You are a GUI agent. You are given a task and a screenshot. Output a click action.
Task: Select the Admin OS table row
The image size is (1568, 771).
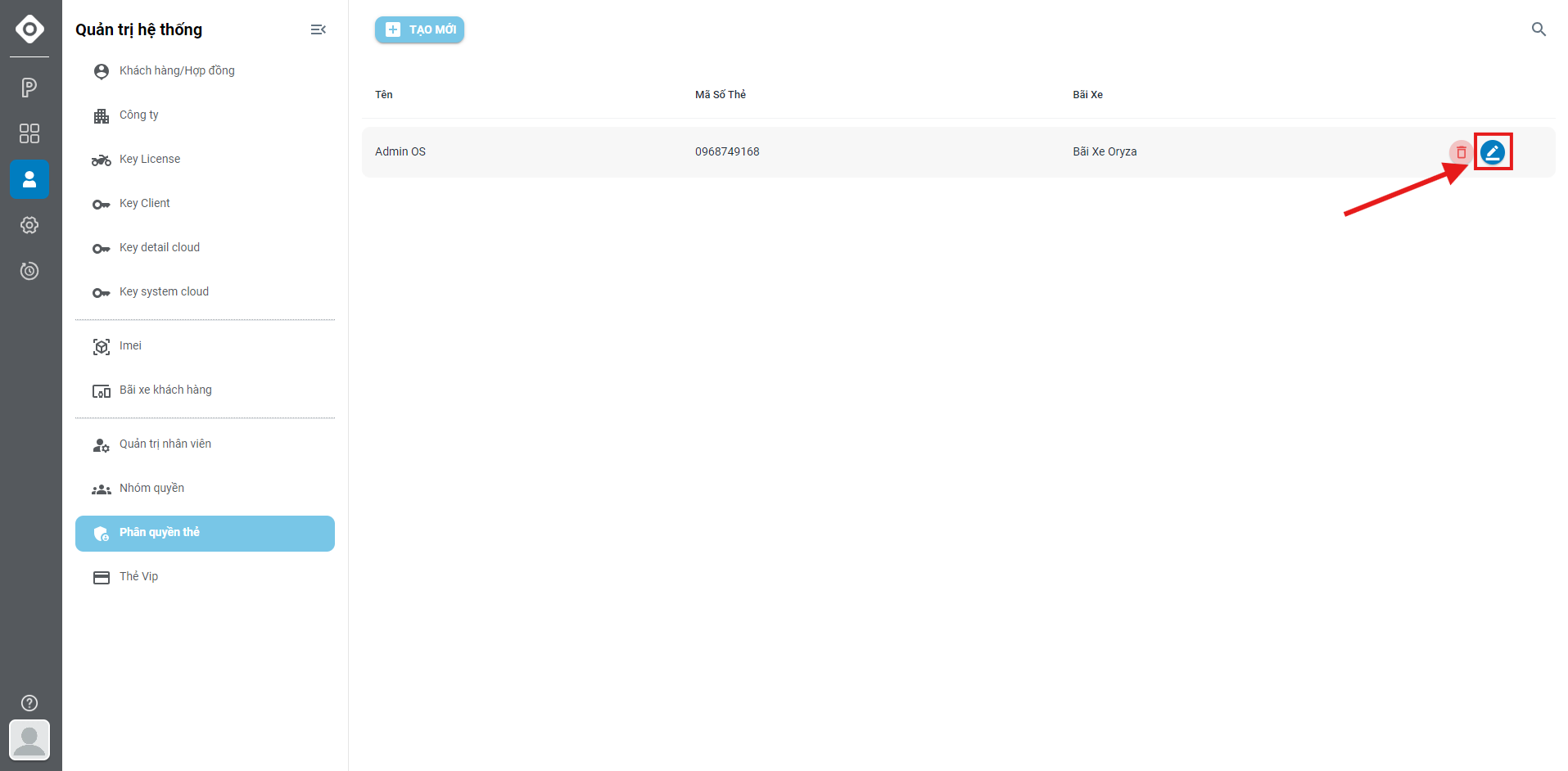pos(958,152)
